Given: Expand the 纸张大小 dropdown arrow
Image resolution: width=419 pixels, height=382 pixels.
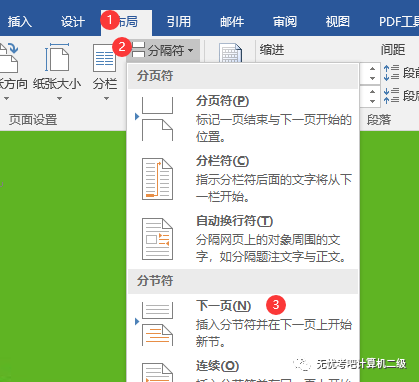Looking at the screenshot, I should click(x=59, y=98).
